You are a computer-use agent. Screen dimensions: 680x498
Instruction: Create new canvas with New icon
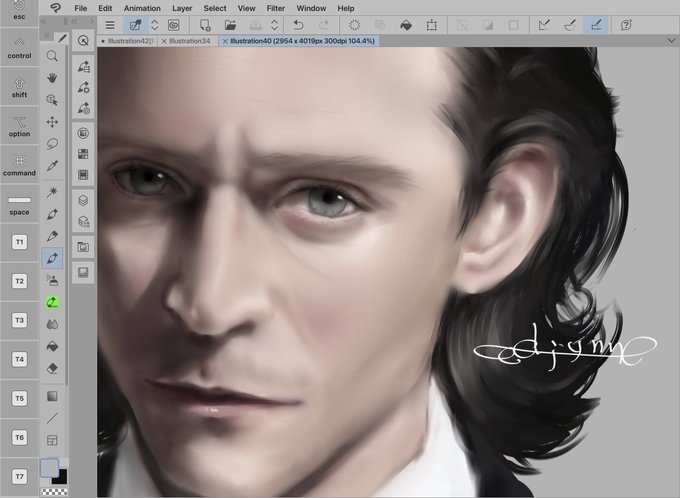click(205, 25)
